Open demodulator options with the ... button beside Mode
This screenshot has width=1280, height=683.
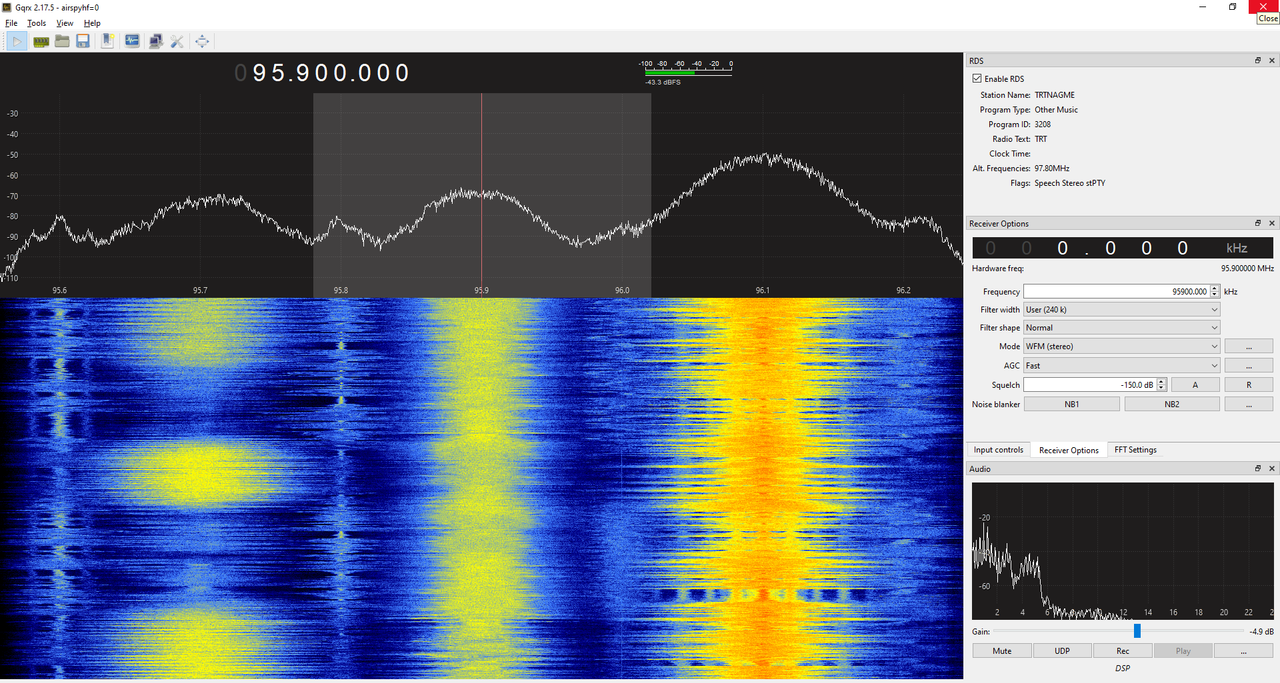point(1249,346)
